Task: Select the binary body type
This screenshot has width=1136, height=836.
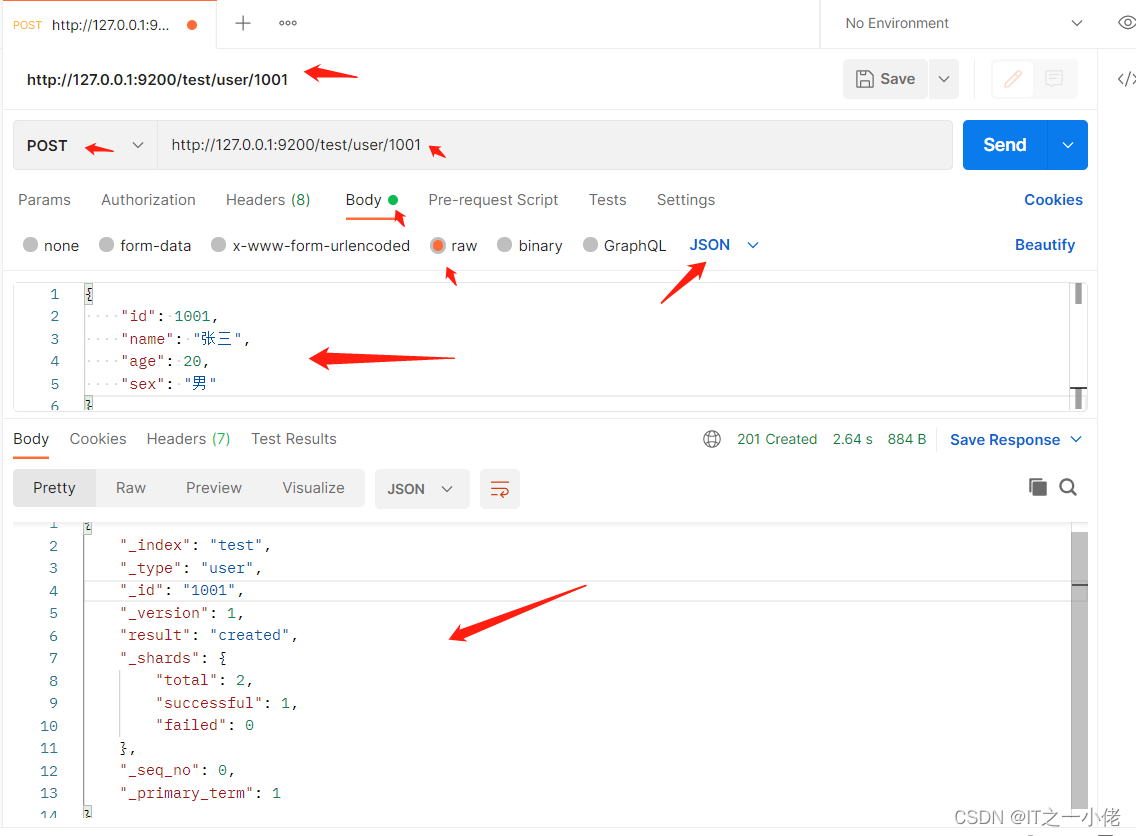Action: coord(530,245)
